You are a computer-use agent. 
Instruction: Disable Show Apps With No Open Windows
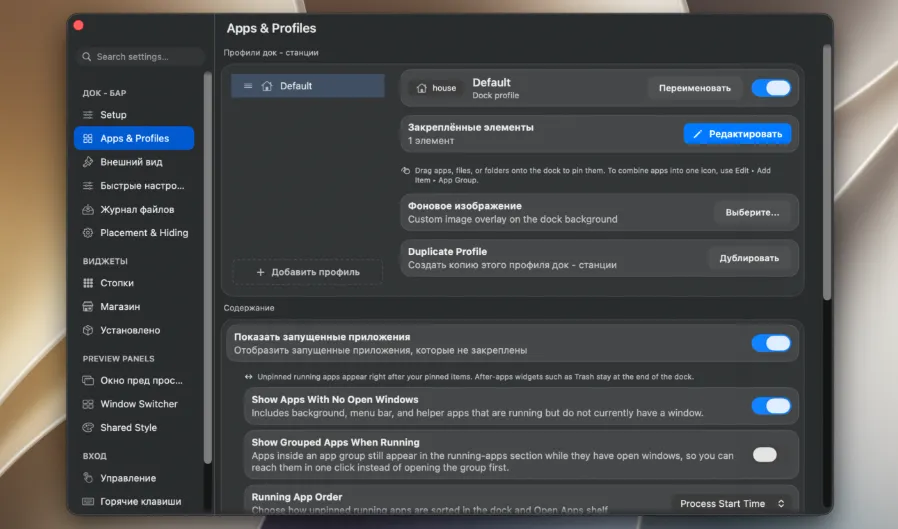click(771, 406)
